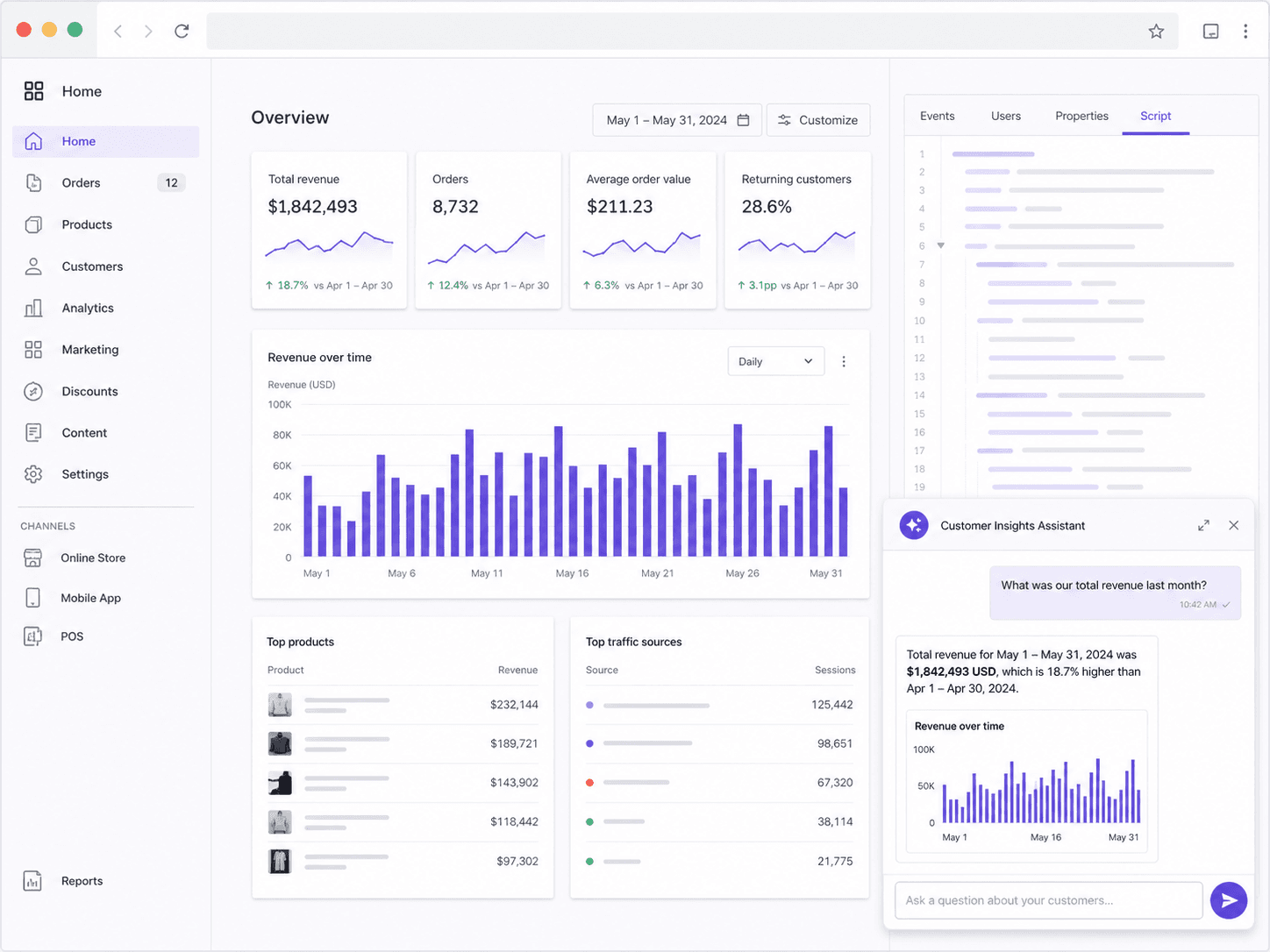Click the Marketing grid icon
The image size is (1270, 952).
pos(33,350)
